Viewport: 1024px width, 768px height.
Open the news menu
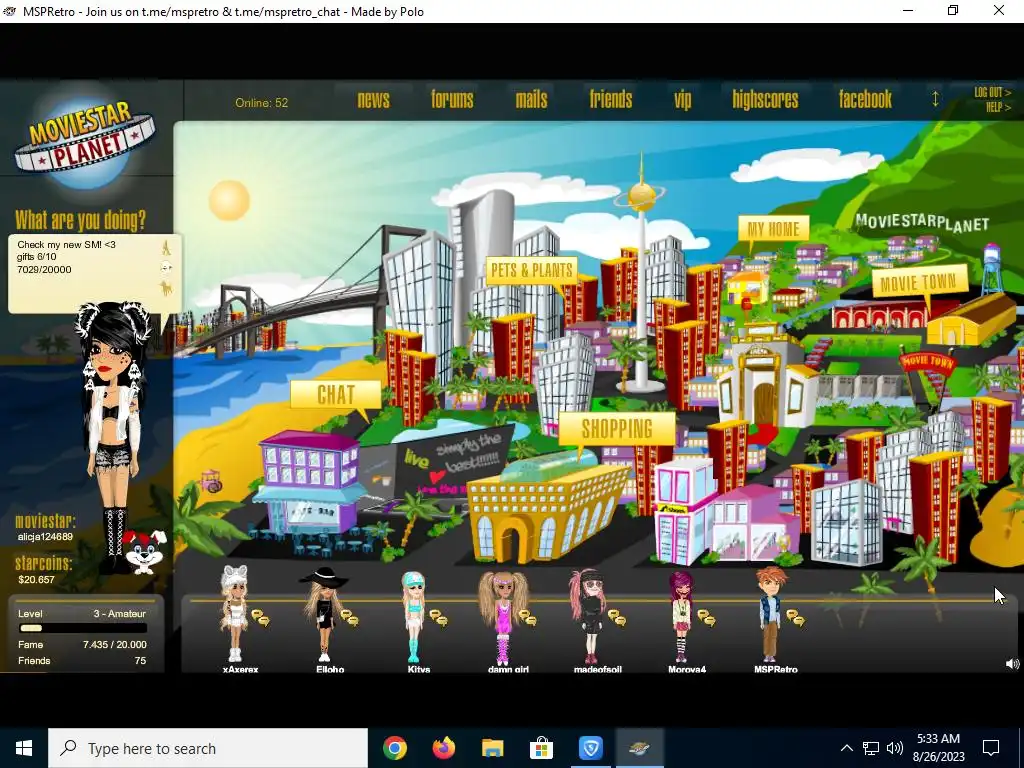tap(373, 99)
